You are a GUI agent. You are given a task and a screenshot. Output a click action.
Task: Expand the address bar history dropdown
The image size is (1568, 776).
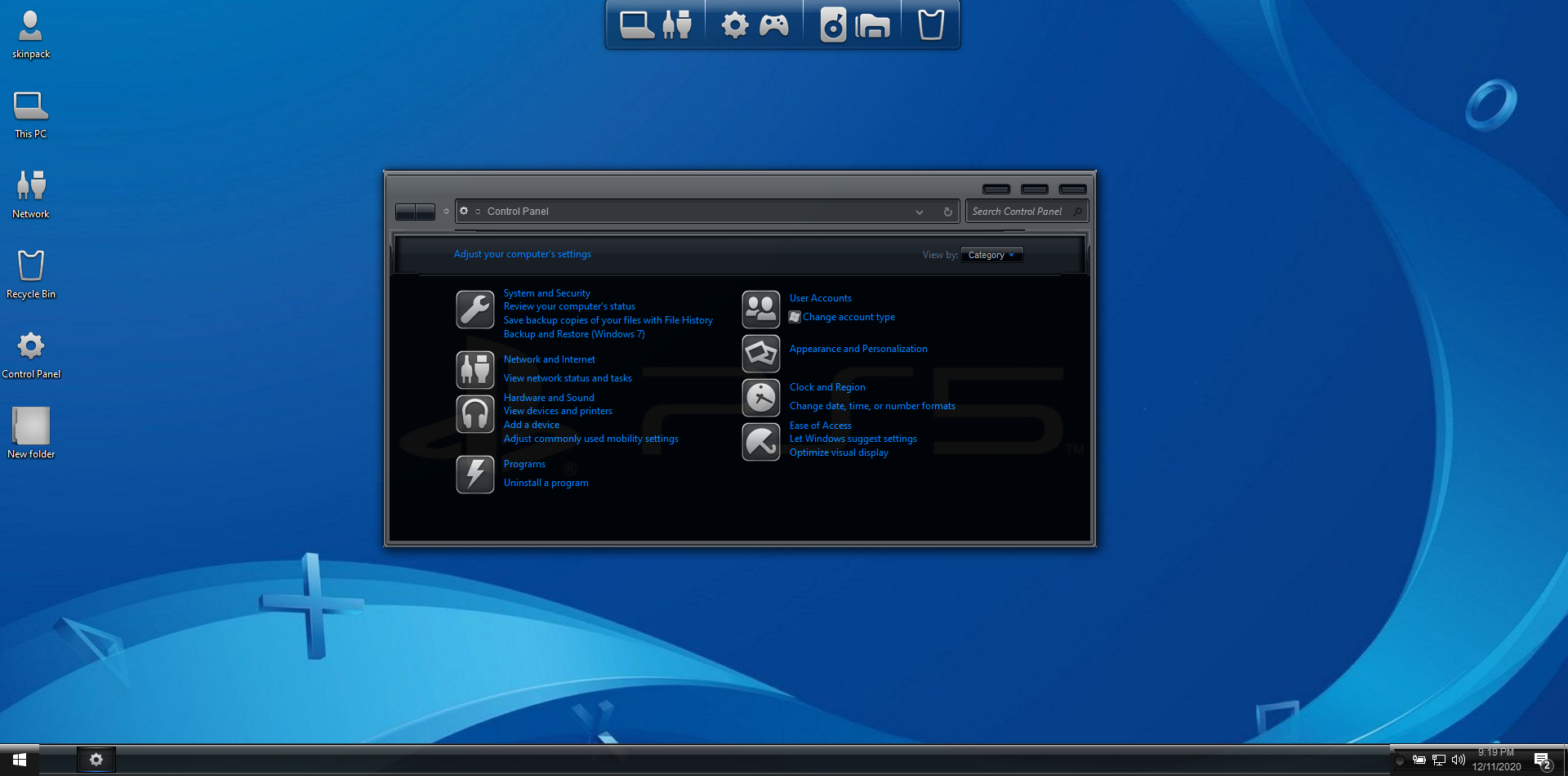(x=920, y=212)
